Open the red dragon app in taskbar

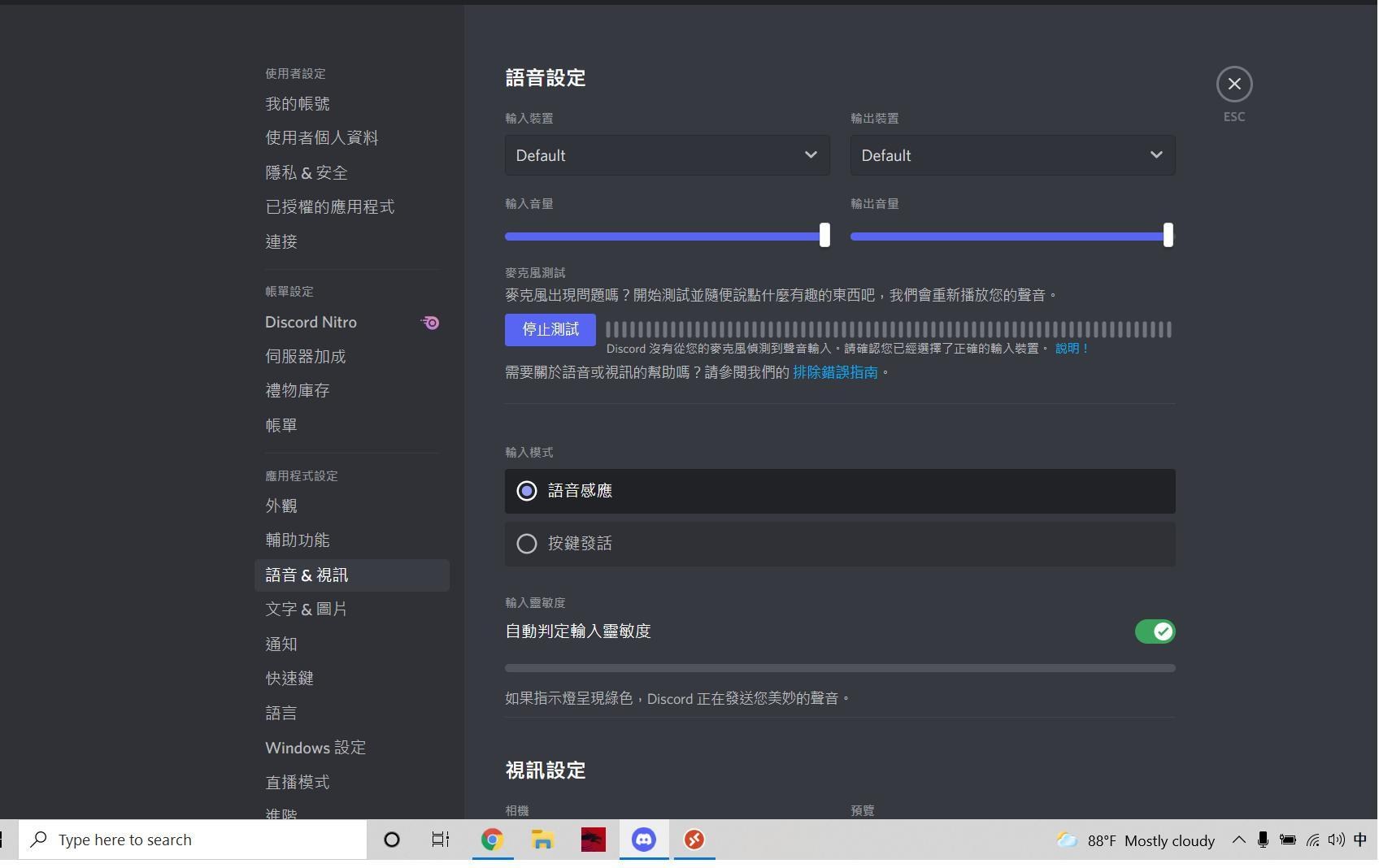pyautogui.click(x=594, y=840)
